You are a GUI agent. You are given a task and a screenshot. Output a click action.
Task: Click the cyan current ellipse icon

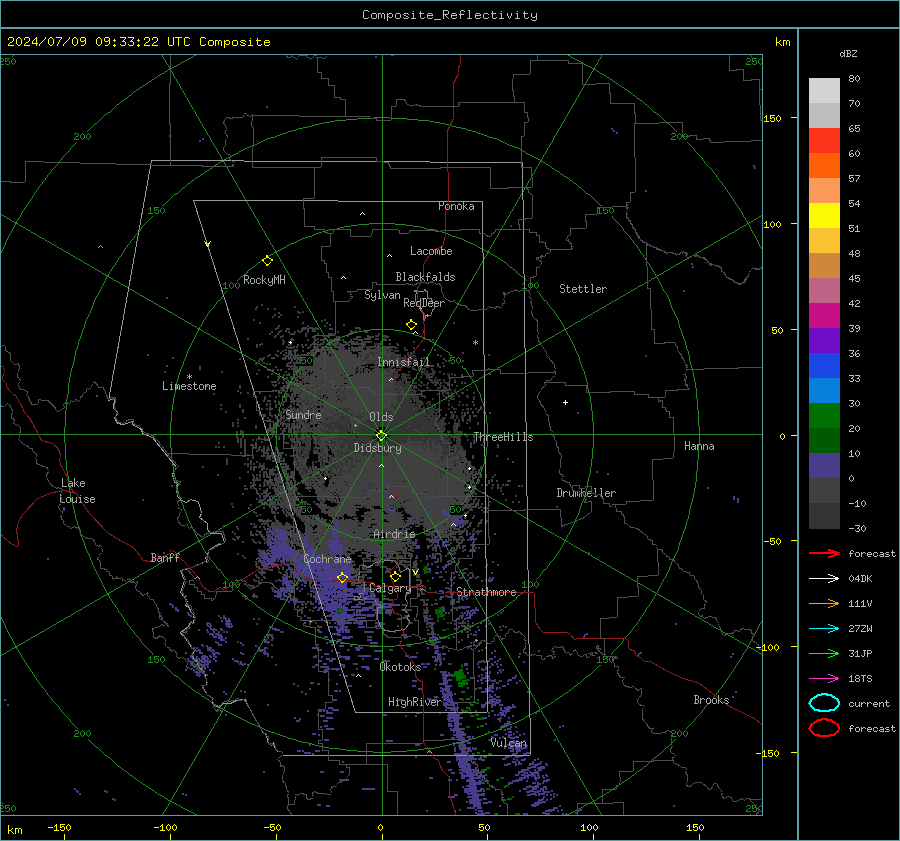(x=824, y=703)
